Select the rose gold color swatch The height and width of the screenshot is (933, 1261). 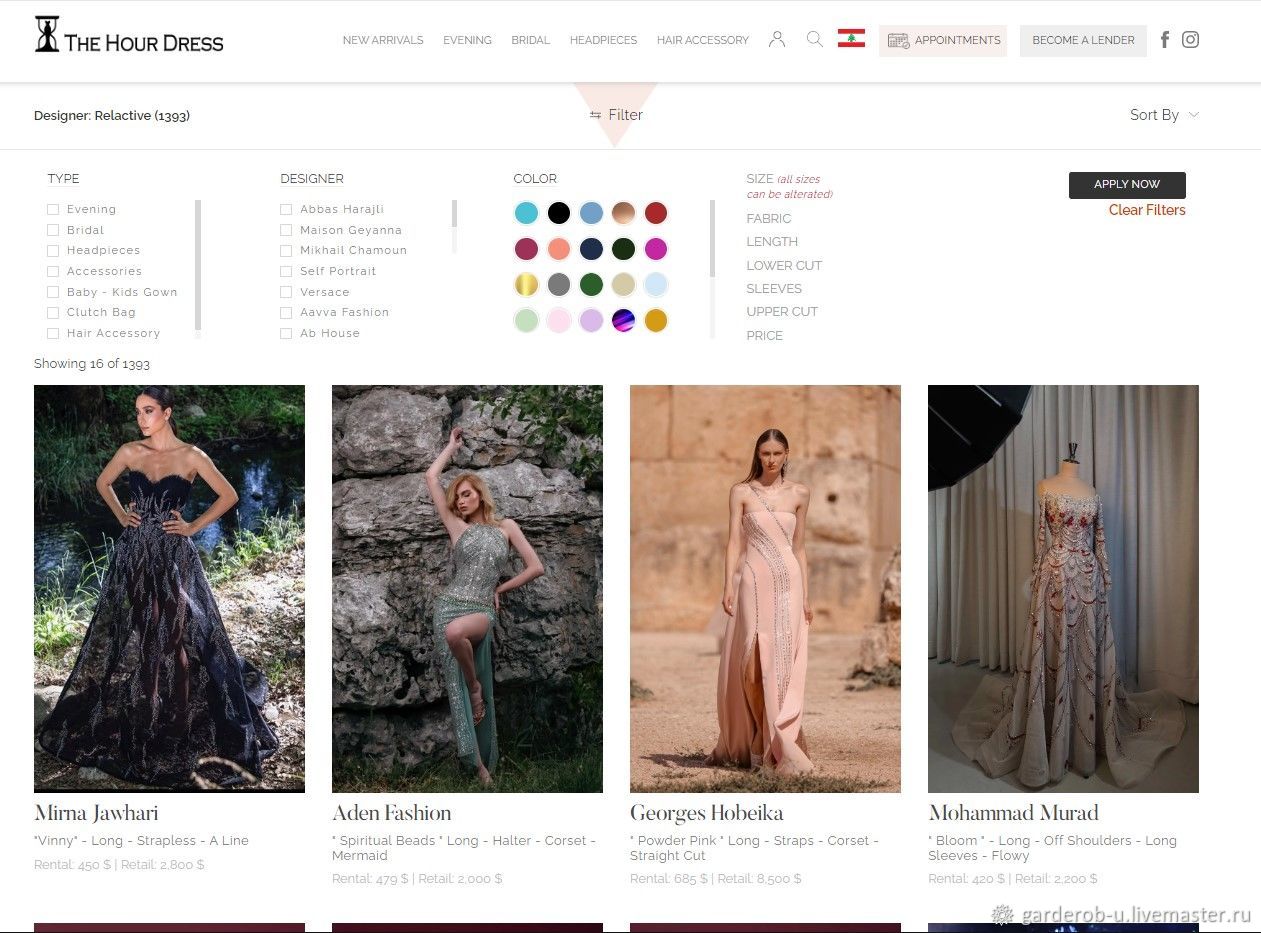(x=624, y=213)
